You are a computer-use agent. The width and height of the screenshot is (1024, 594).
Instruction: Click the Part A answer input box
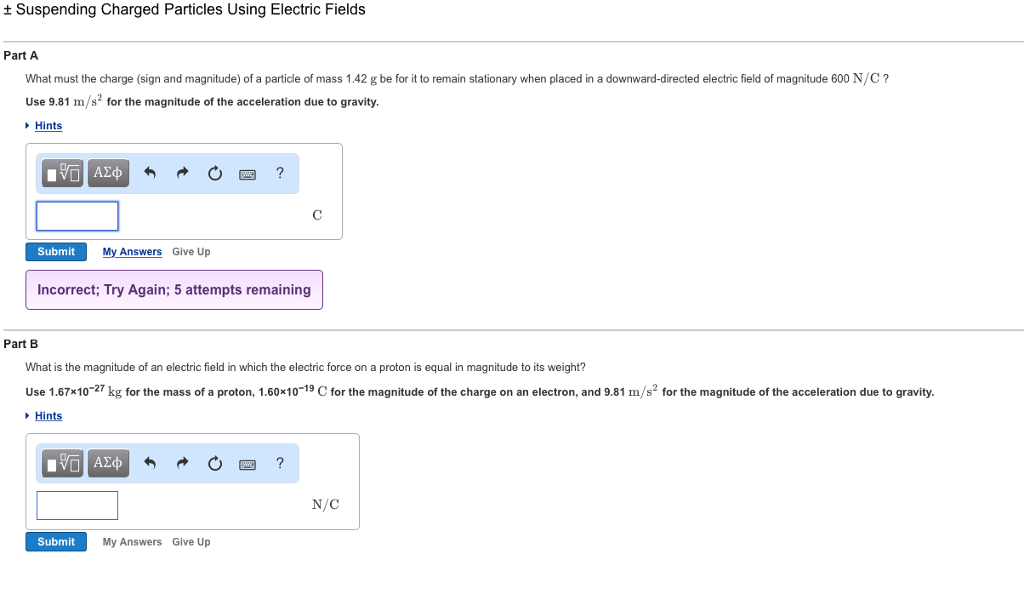point(77,215)
